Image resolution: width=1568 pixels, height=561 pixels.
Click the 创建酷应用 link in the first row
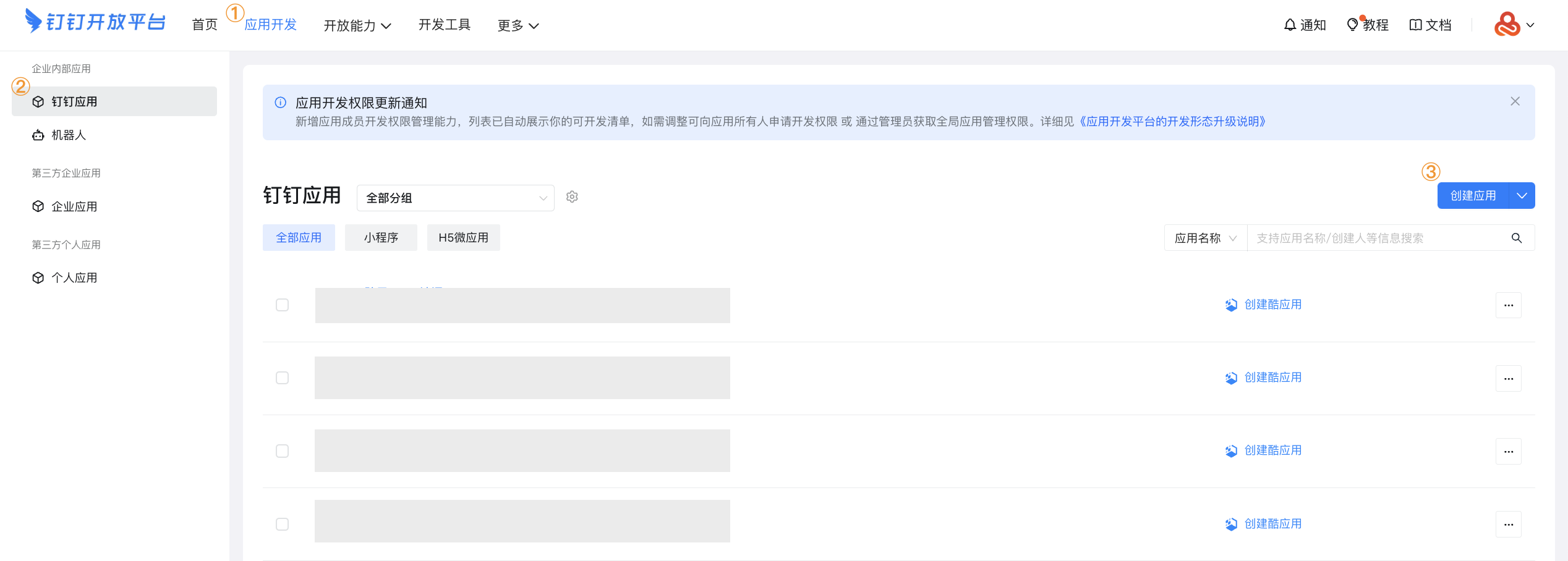[1264, 305]
